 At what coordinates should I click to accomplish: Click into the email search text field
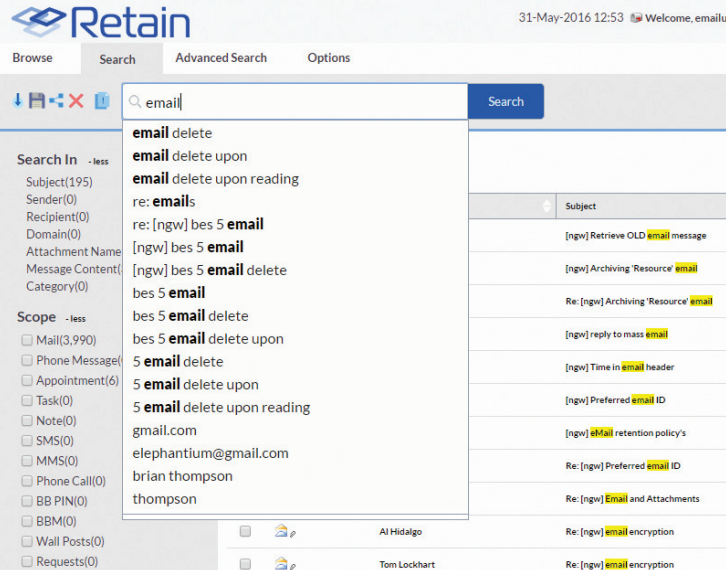point(300,102)
